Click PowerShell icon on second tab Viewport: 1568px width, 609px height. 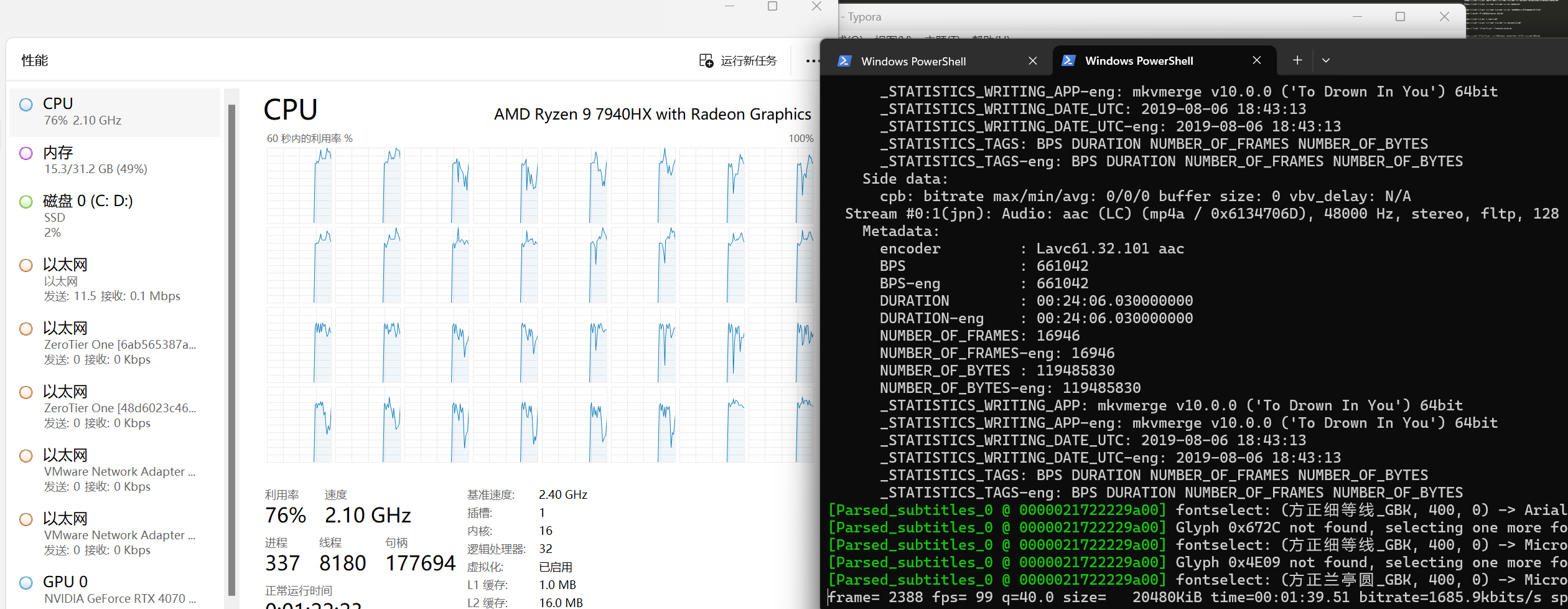1068,60
